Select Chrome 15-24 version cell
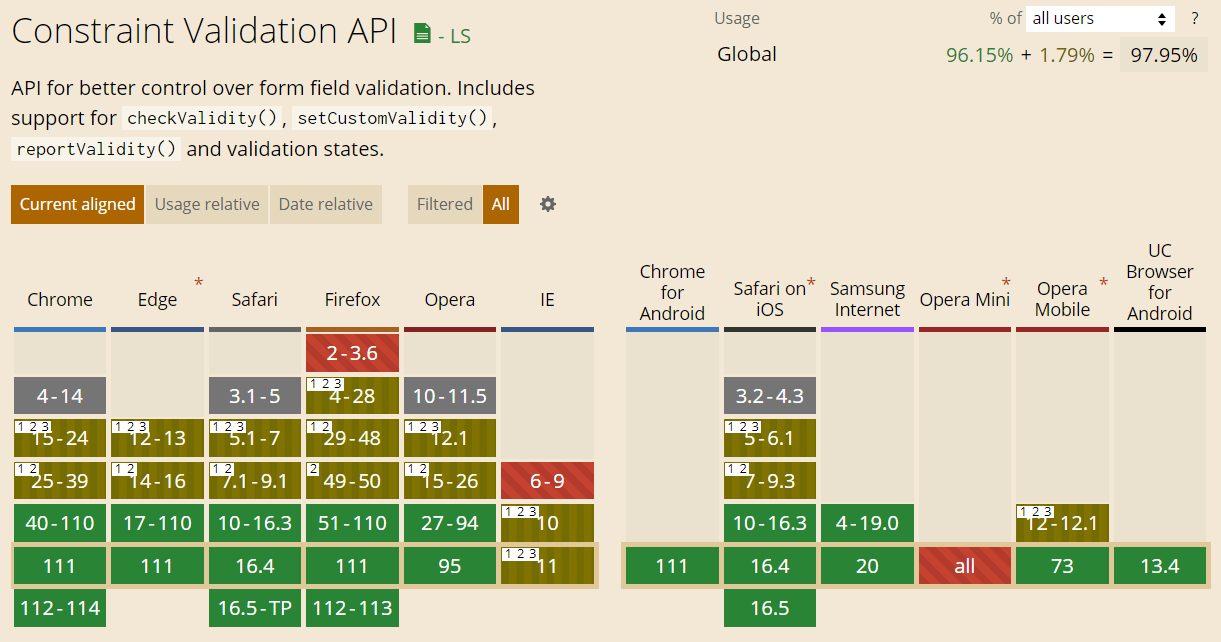This screenshot has width=1221, height=642. click(x=60, y=438)
